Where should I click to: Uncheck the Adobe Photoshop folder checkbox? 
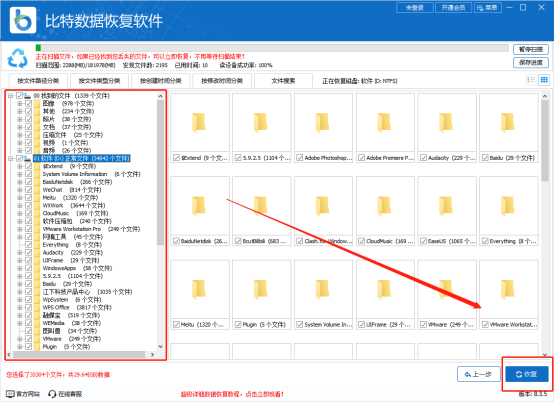pos(300,158)
